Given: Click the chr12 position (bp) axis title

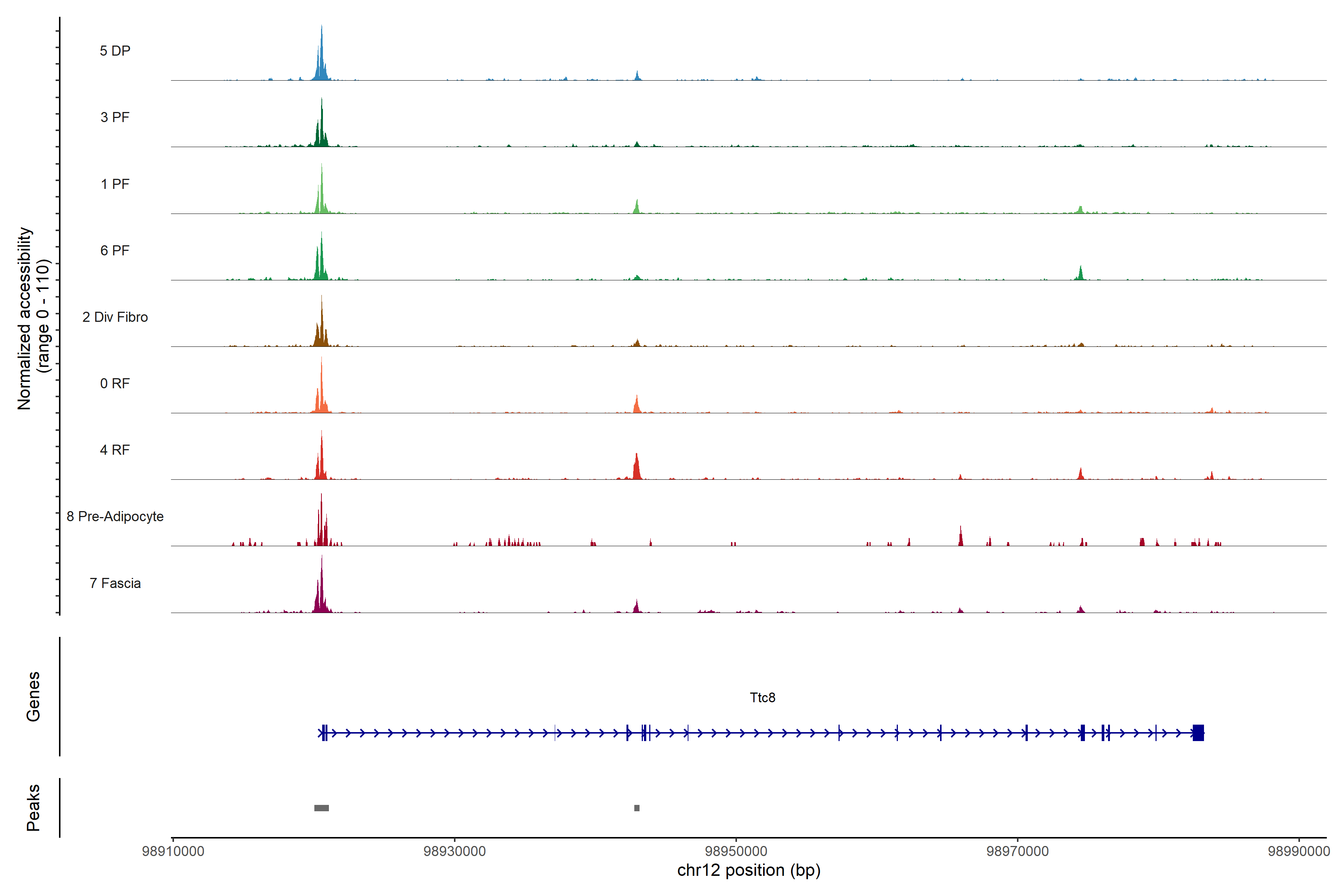Looking at the screenshot, I should tap(749, 870).
